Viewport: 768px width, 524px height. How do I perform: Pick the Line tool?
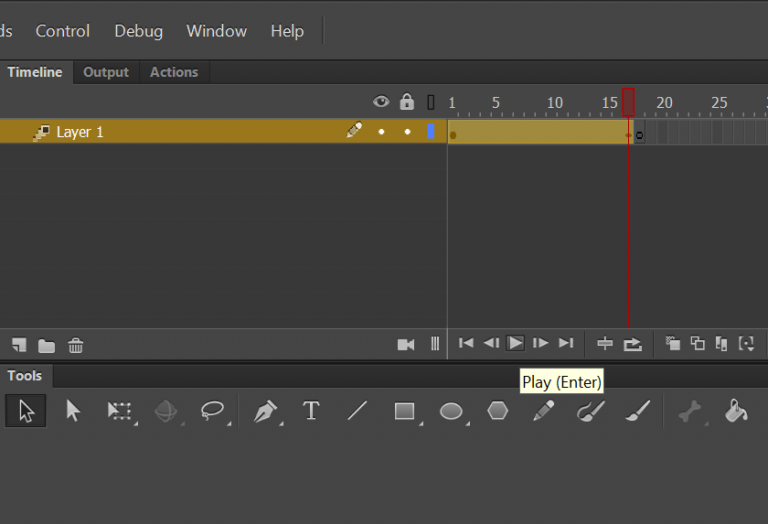[x=357, y=411]
